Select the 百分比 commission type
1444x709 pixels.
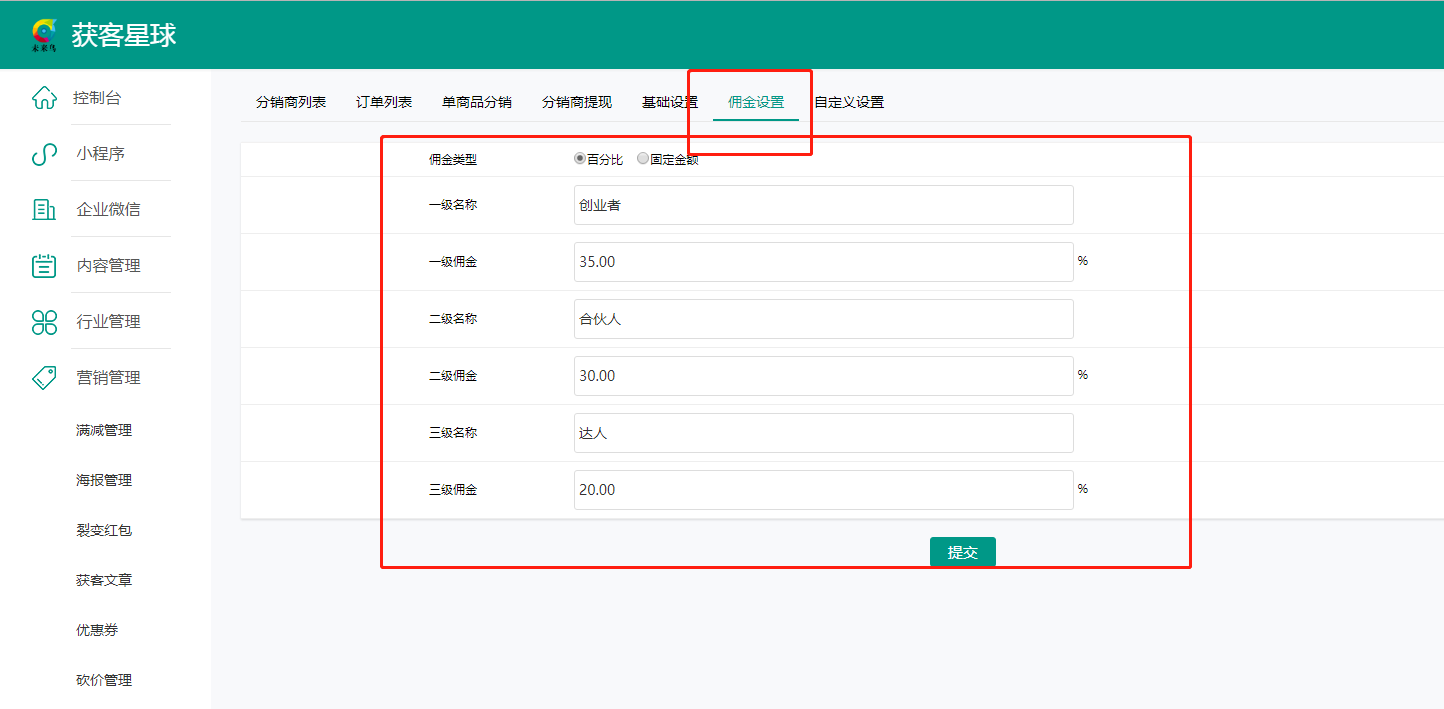[580, 159]
